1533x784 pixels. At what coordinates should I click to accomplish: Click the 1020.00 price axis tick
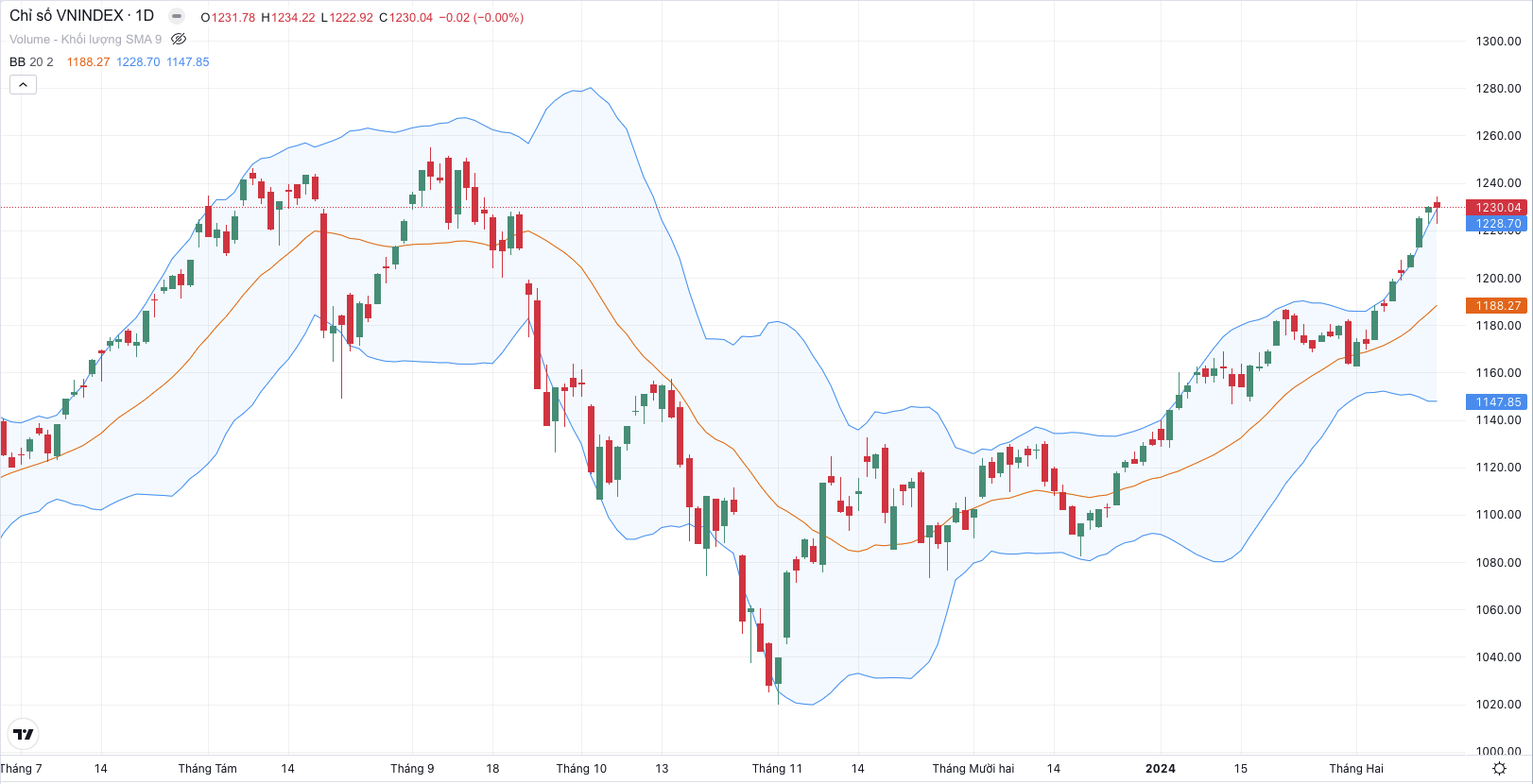tap(1498, 705)
